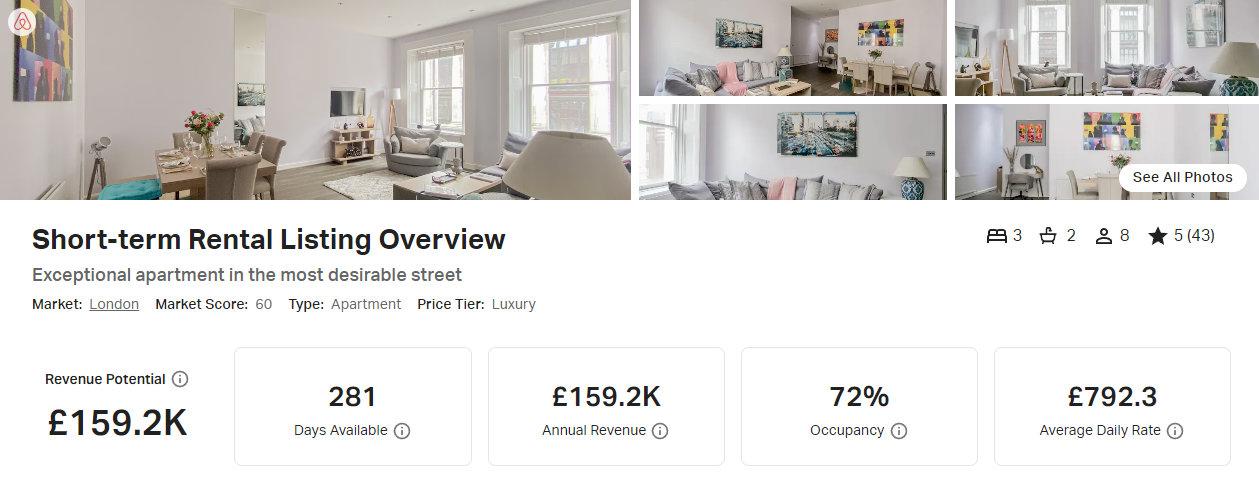The image size is (1259, 491).
Task: Click the info icon next to Occupancy
Action: point(899,431)
